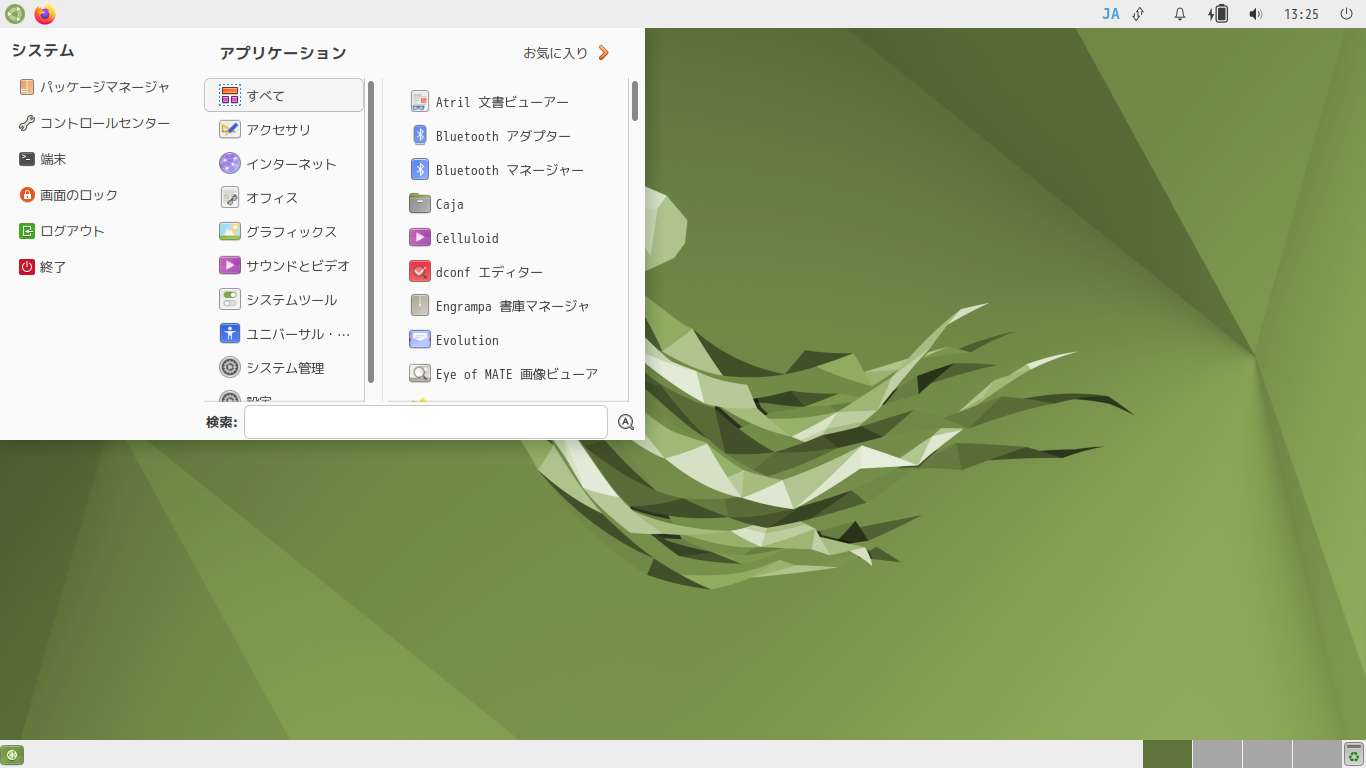Viewport: 1366px width, 768px height.
Task: Click the 検索 search input field
Action: pyautogui.click(x=425, y=422)
